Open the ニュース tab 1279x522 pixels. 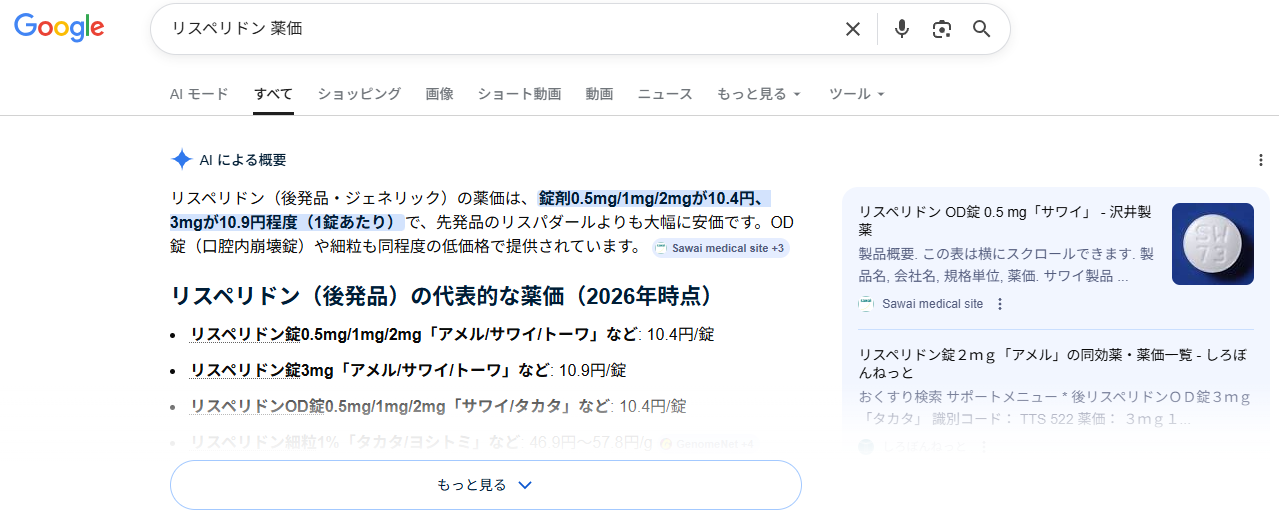pyautogui.click(x=665, y=94)
